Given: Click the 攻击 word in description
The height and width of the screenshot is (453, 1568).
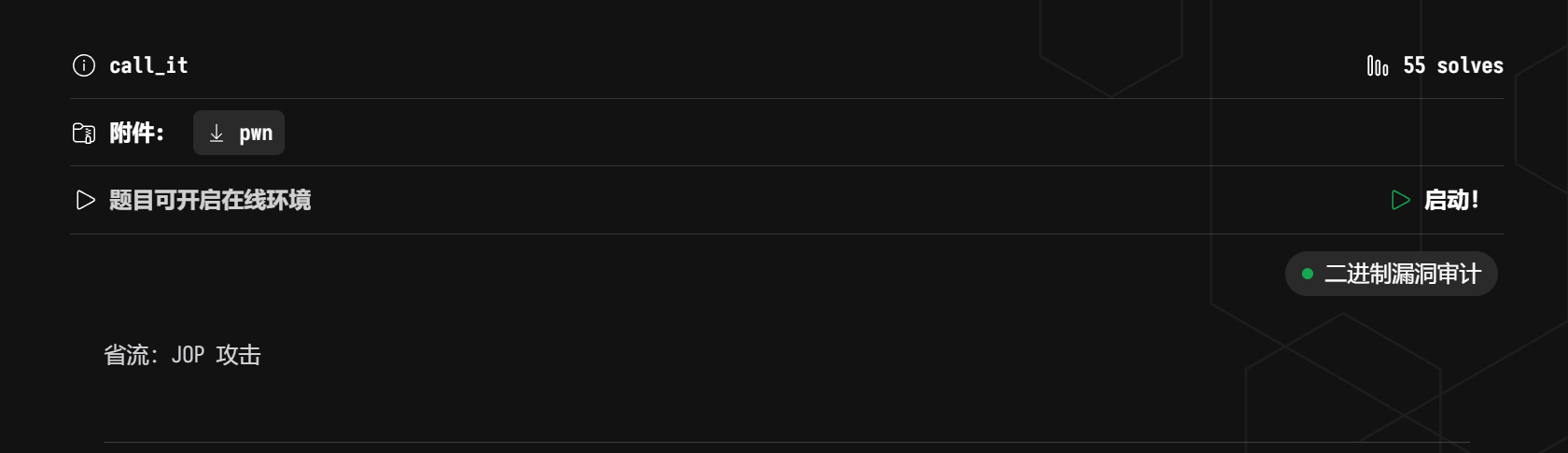Looking at the screenshot, I should click(238, 355).
